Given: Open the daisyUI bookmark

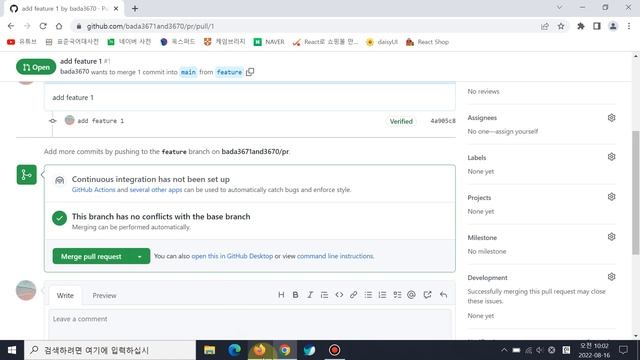Looking at the screenshot, I should pyautogui.click(x=382, y=42).
